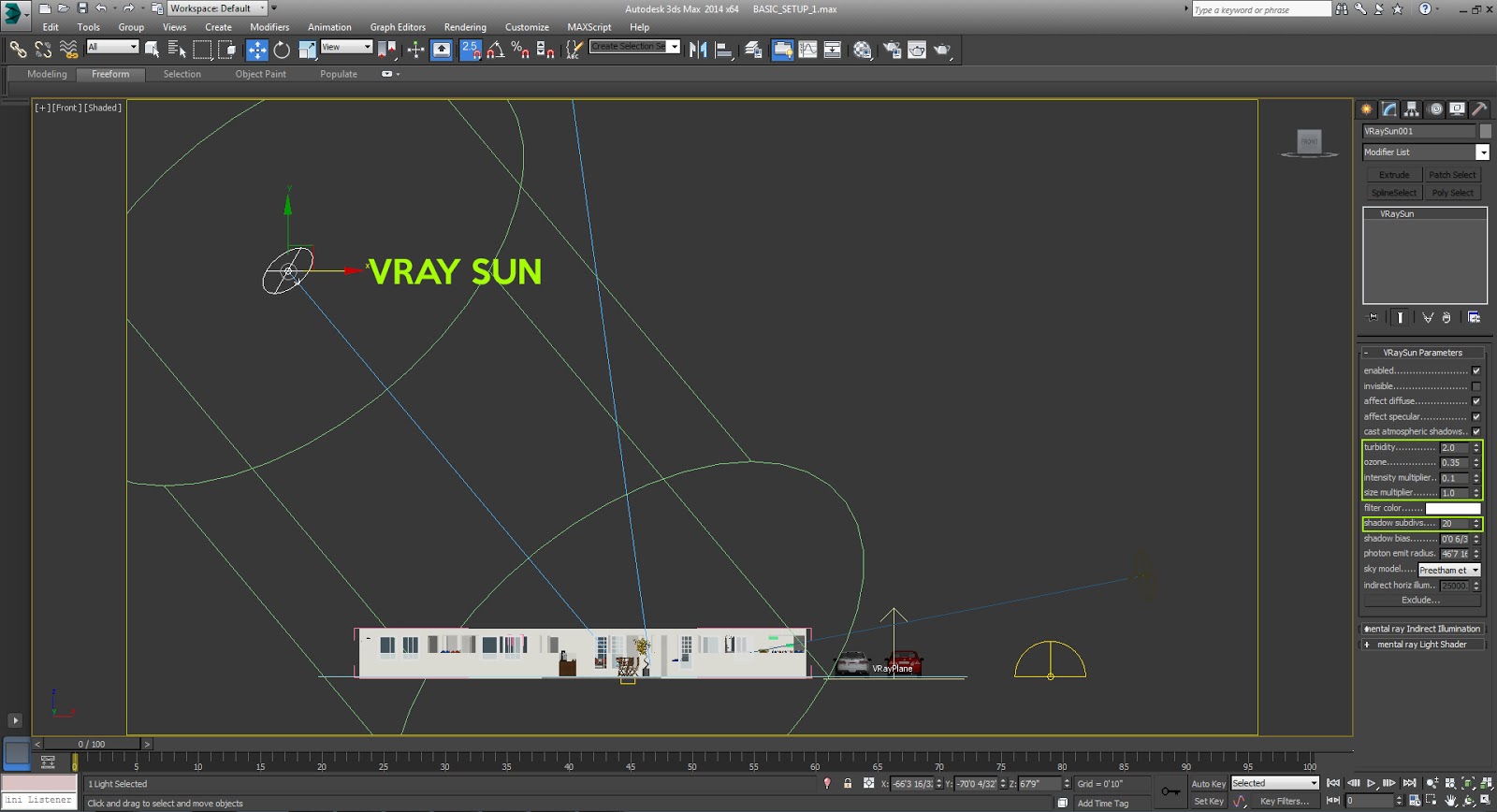The image size is (1497, 812).
Task: Open the Display command panel
Action: pyautogui.click(x=1458, y=109)
